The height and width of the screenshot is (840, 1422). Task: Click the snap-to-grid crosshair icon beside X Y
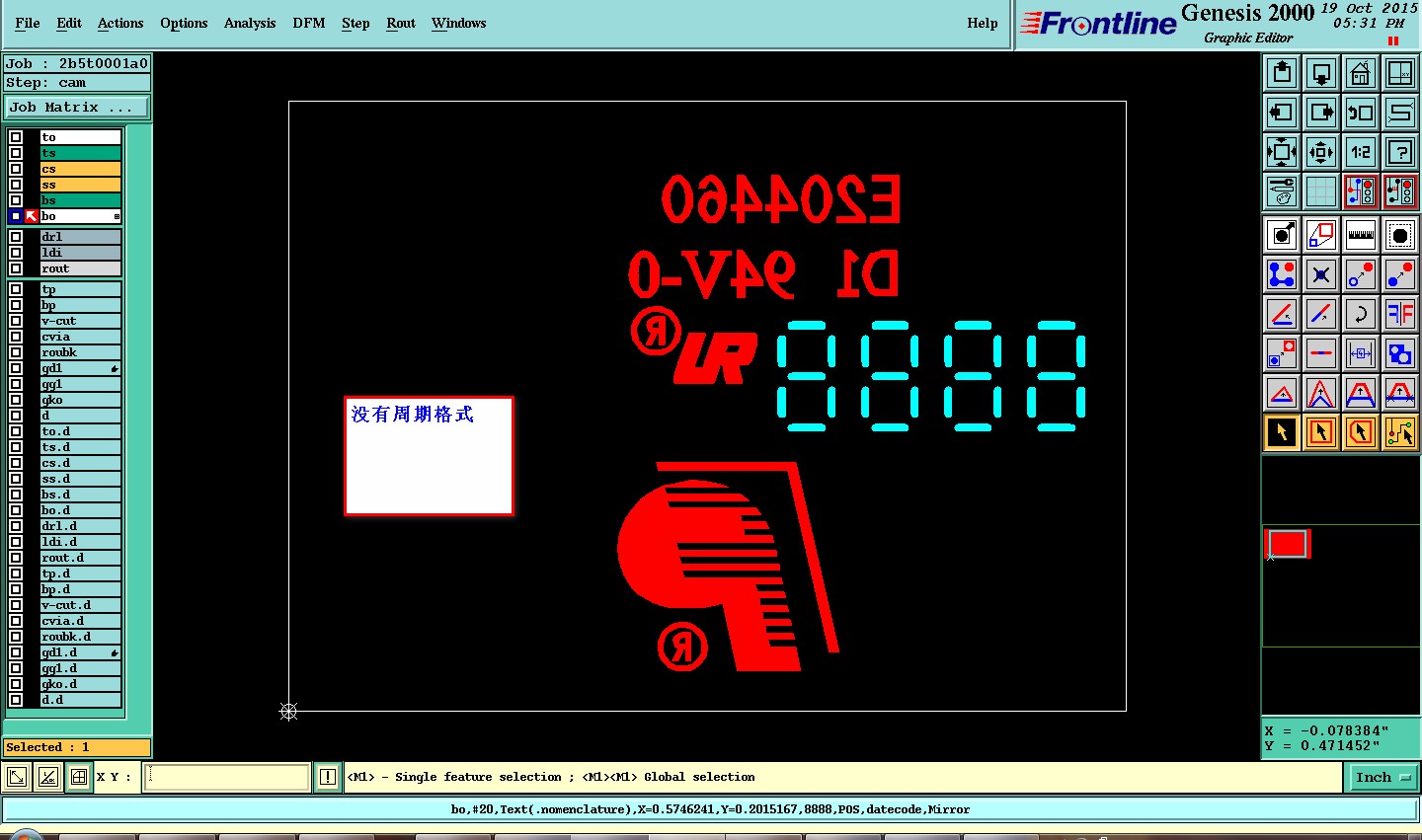coord(79,778)
